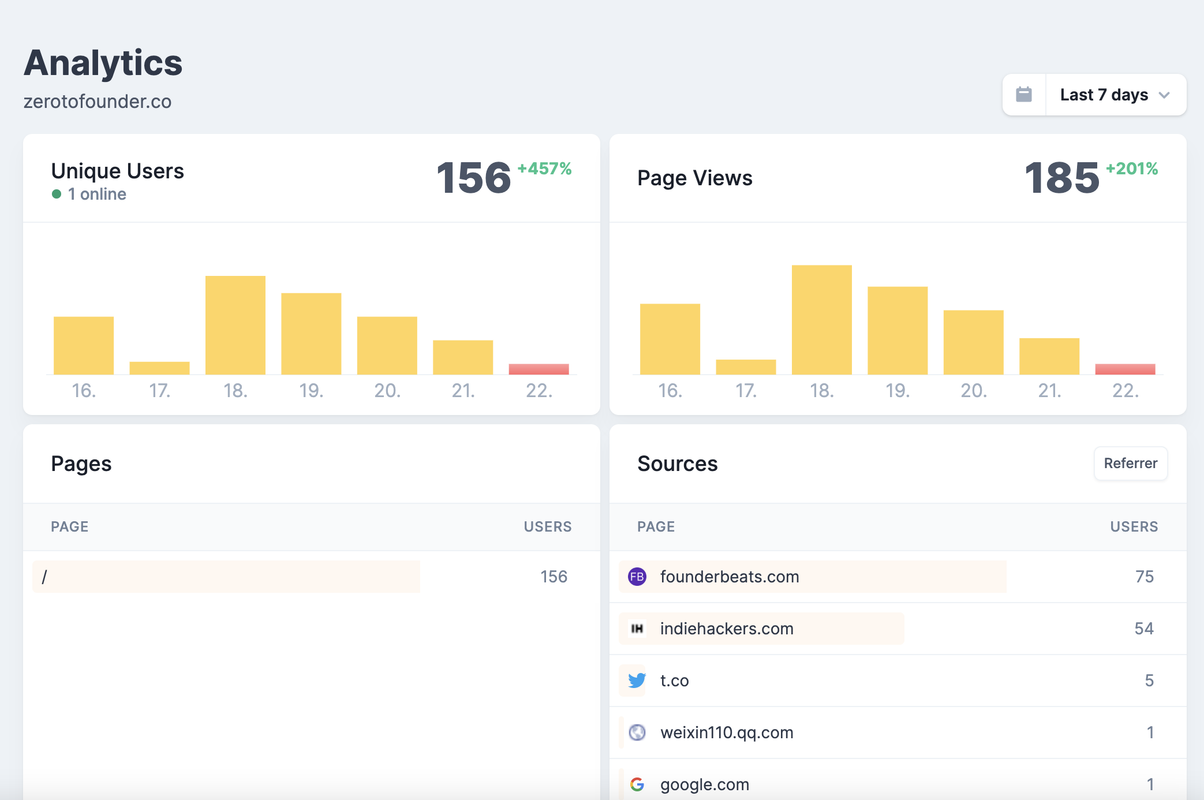Click the USERS column header in Sources
The width and height of the screenshot is (1204, 800).
click(x=1134, y=527)
